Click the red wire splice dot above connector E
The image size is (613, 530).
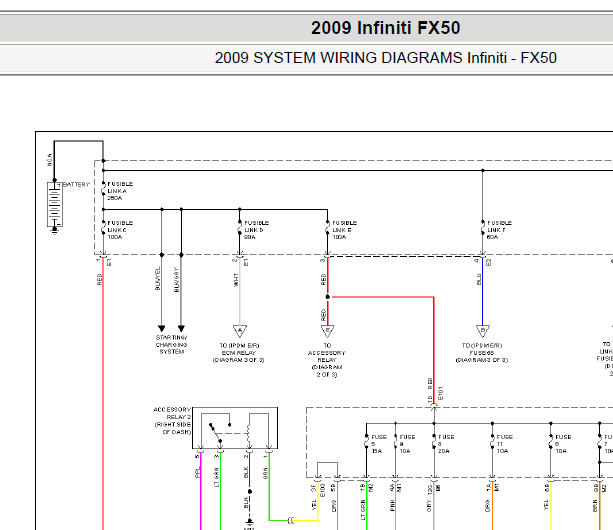(328, 297)
